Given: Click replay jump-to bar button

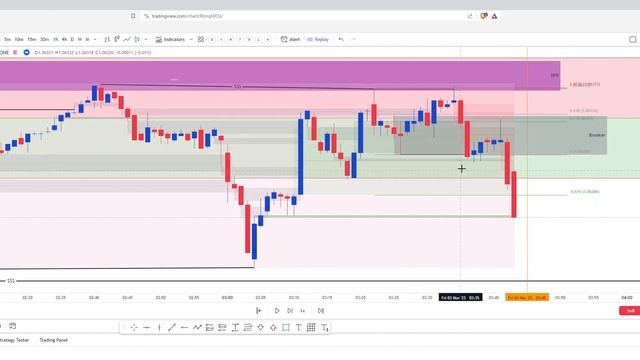Looking at the screenshot, I should tap(259, 311).
